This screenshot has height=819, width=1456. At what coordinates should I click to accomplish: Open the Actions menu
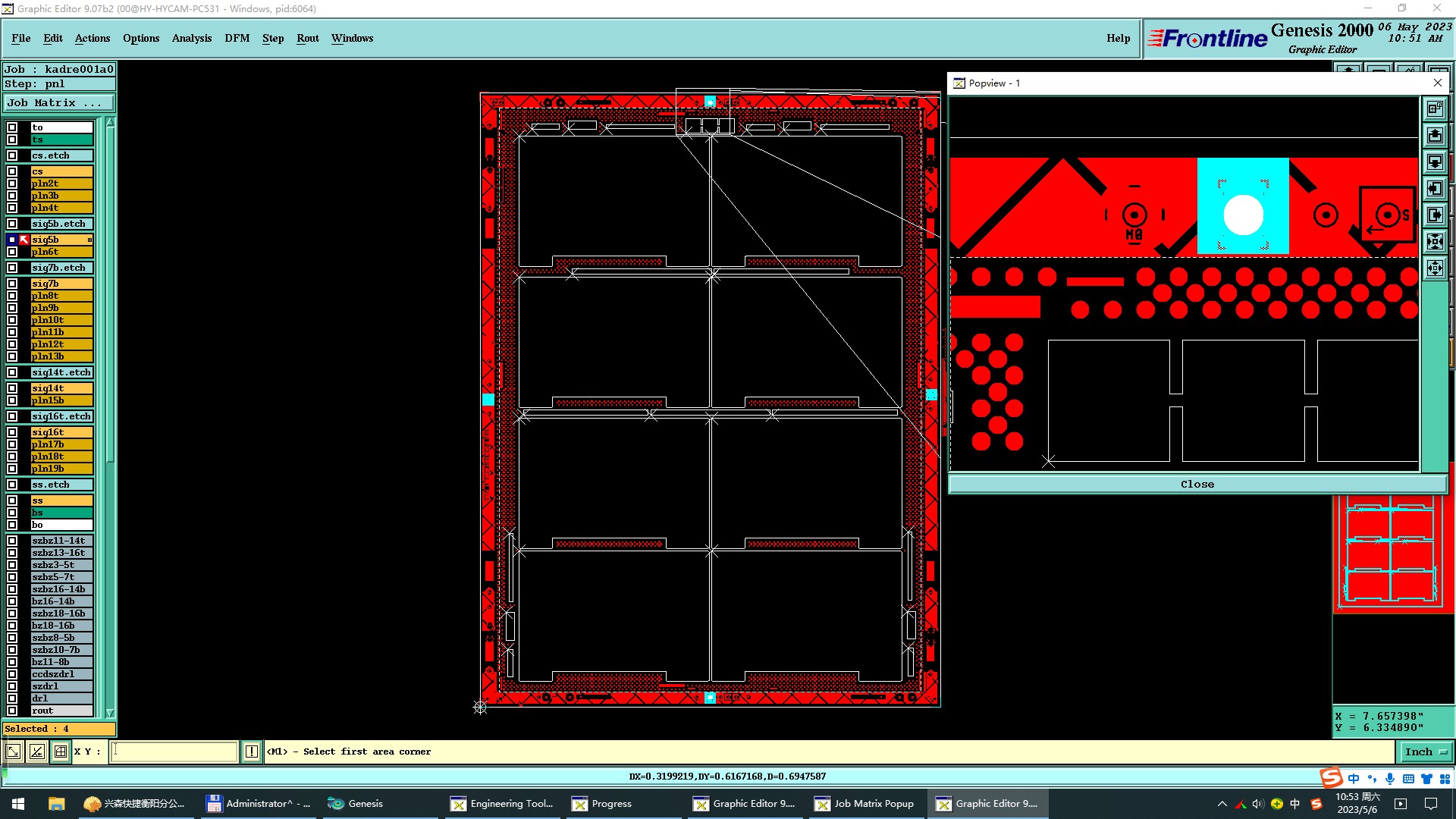93,38
